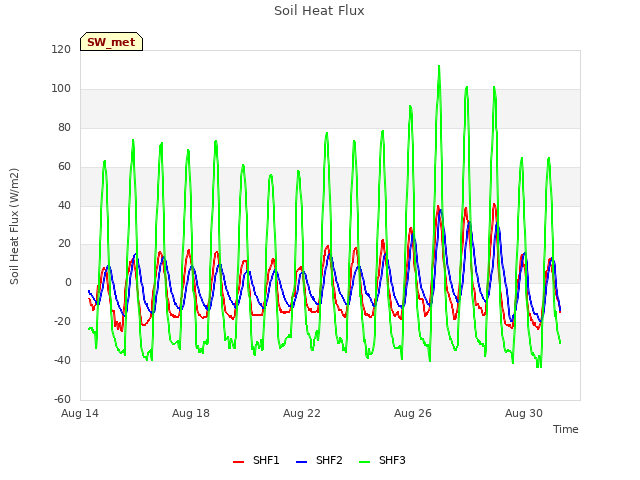Image resolution: width=640 pixels, height=480 pixels.
Task: Click the -60 y-axis tick label
Action: tap(62, 399)
